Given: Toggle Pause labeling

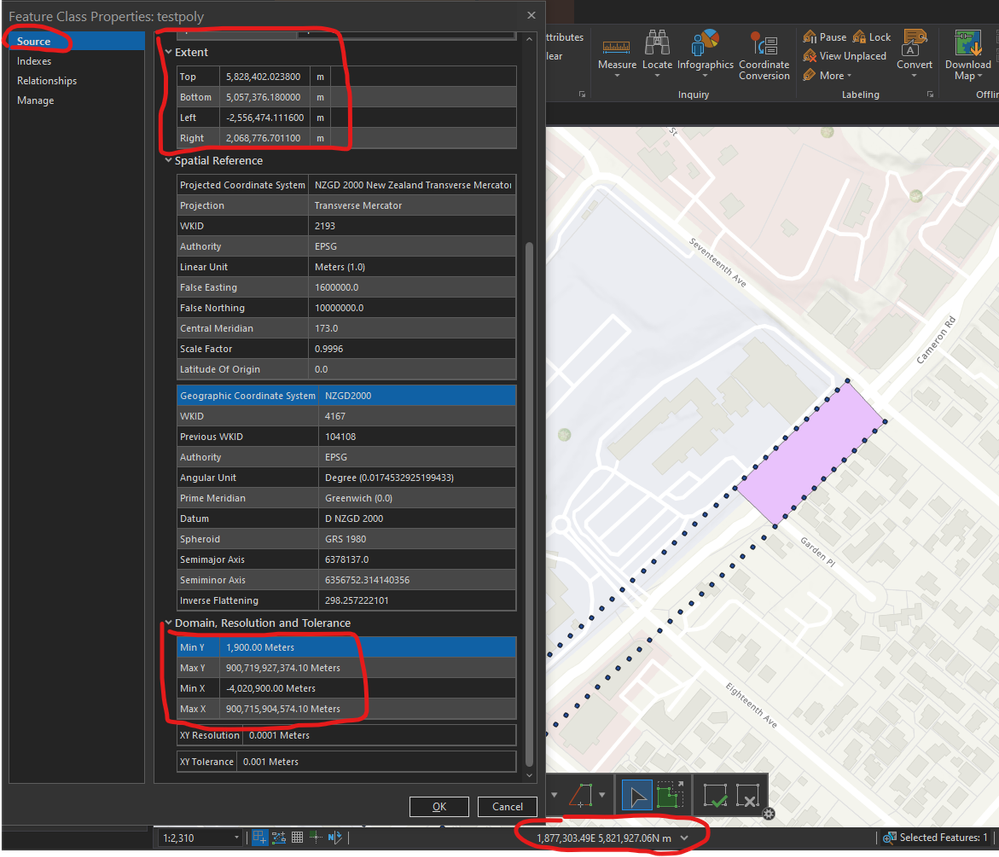Looking at the screenshot, I should coord(824,37).
